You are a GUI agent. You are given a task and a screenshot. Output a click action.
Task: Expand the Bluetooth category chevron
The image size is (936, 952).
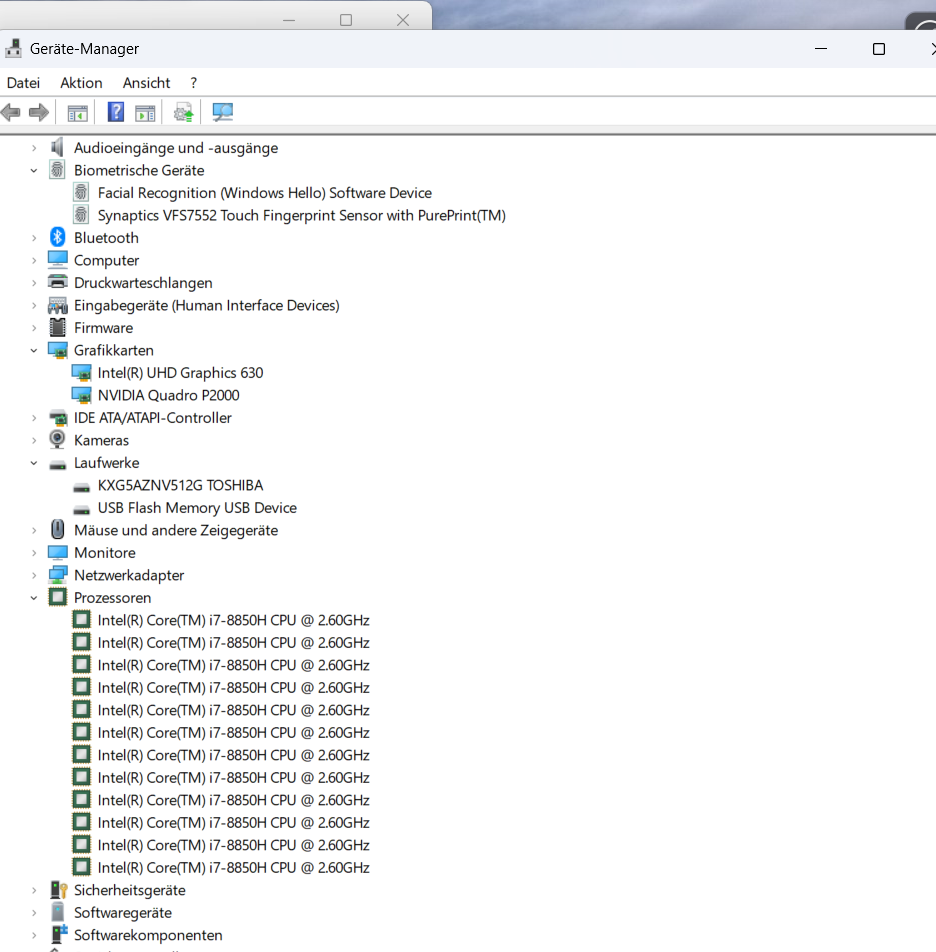pos(34,238)
